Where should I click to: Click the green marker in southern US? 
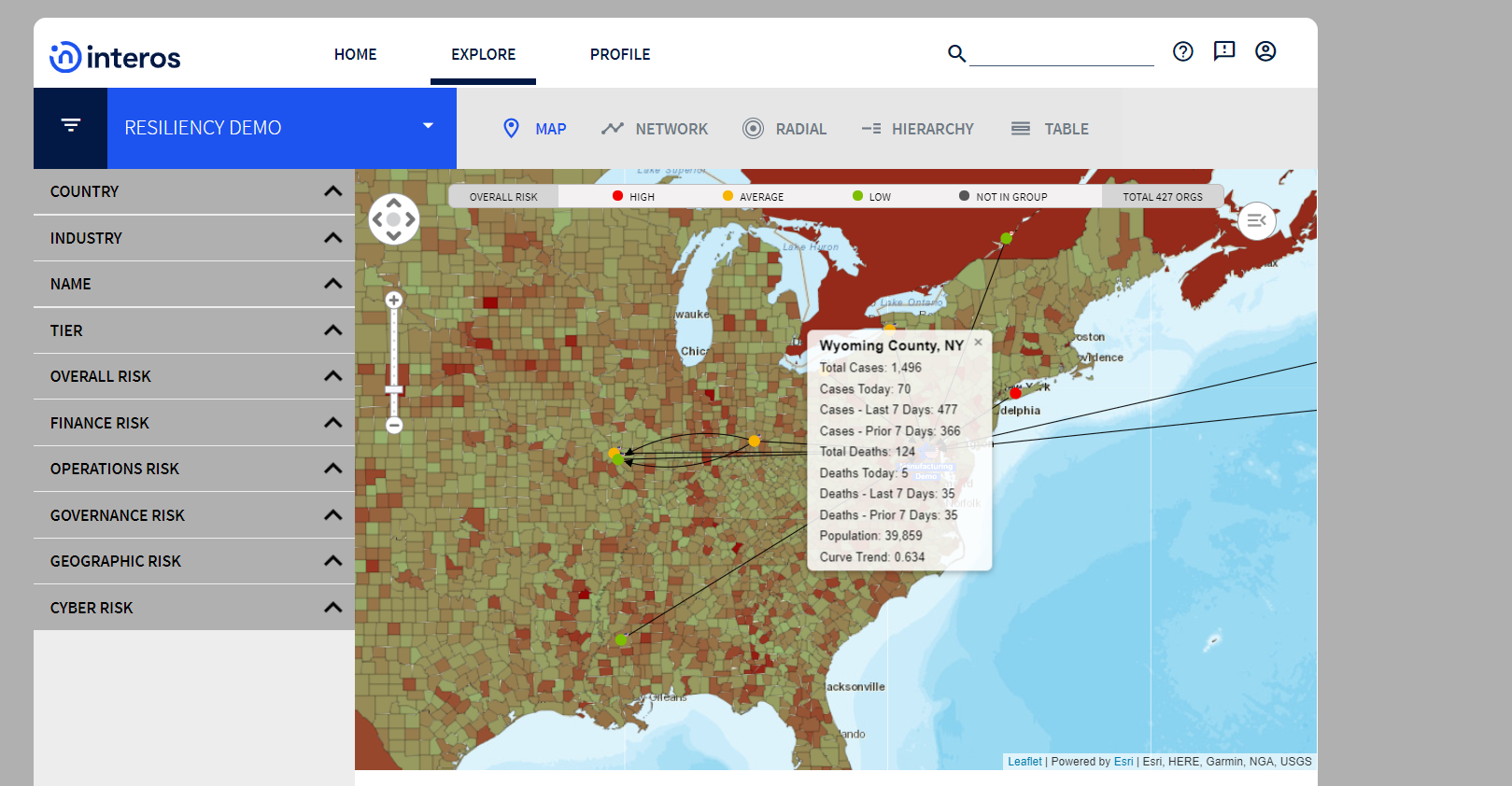pyautogui.click(x=621, y=639)
